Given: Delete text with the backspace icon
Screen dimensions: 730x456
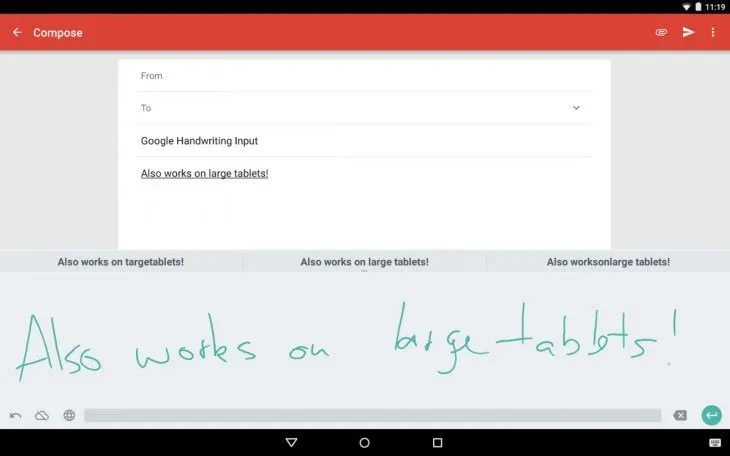Looking at the screenshot, I should (x=680, y=415).
